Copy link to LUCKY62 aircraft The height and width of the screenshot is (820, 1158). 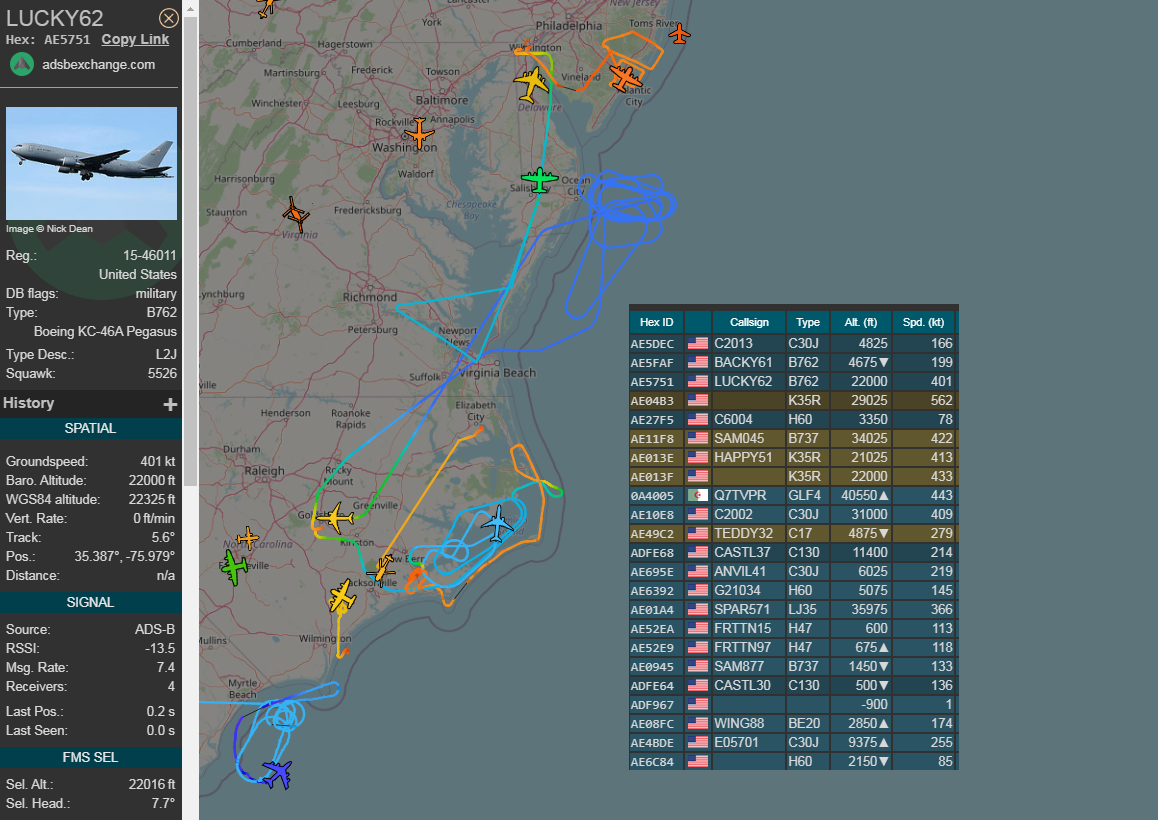(x=135, y=40)
